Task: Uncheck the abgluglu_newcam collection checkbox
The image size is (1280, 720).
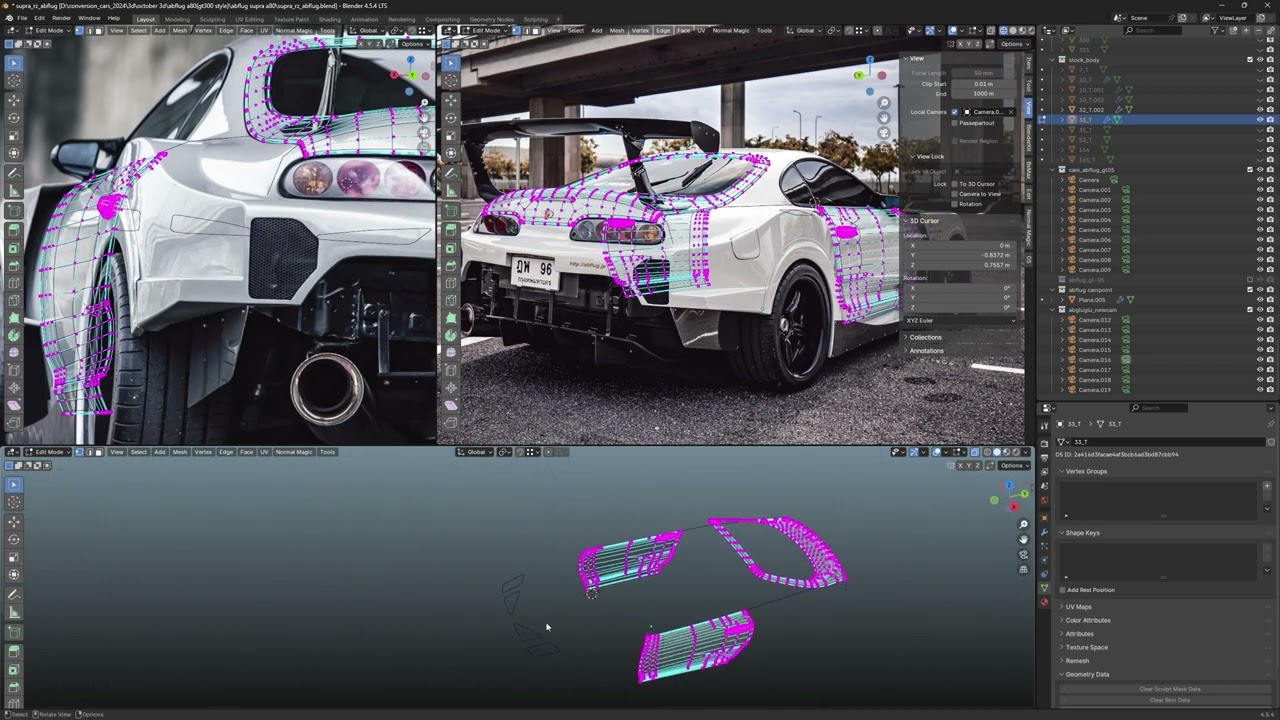Action: point(1250,310)
